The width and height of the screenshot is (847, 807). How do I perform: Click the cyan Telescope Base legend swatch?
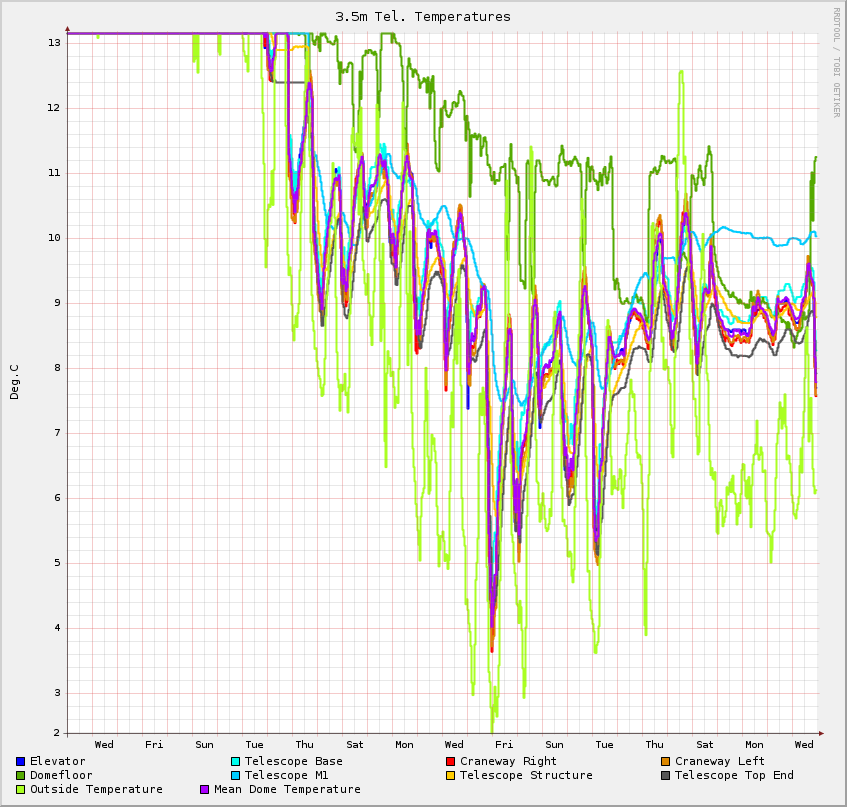235,761
